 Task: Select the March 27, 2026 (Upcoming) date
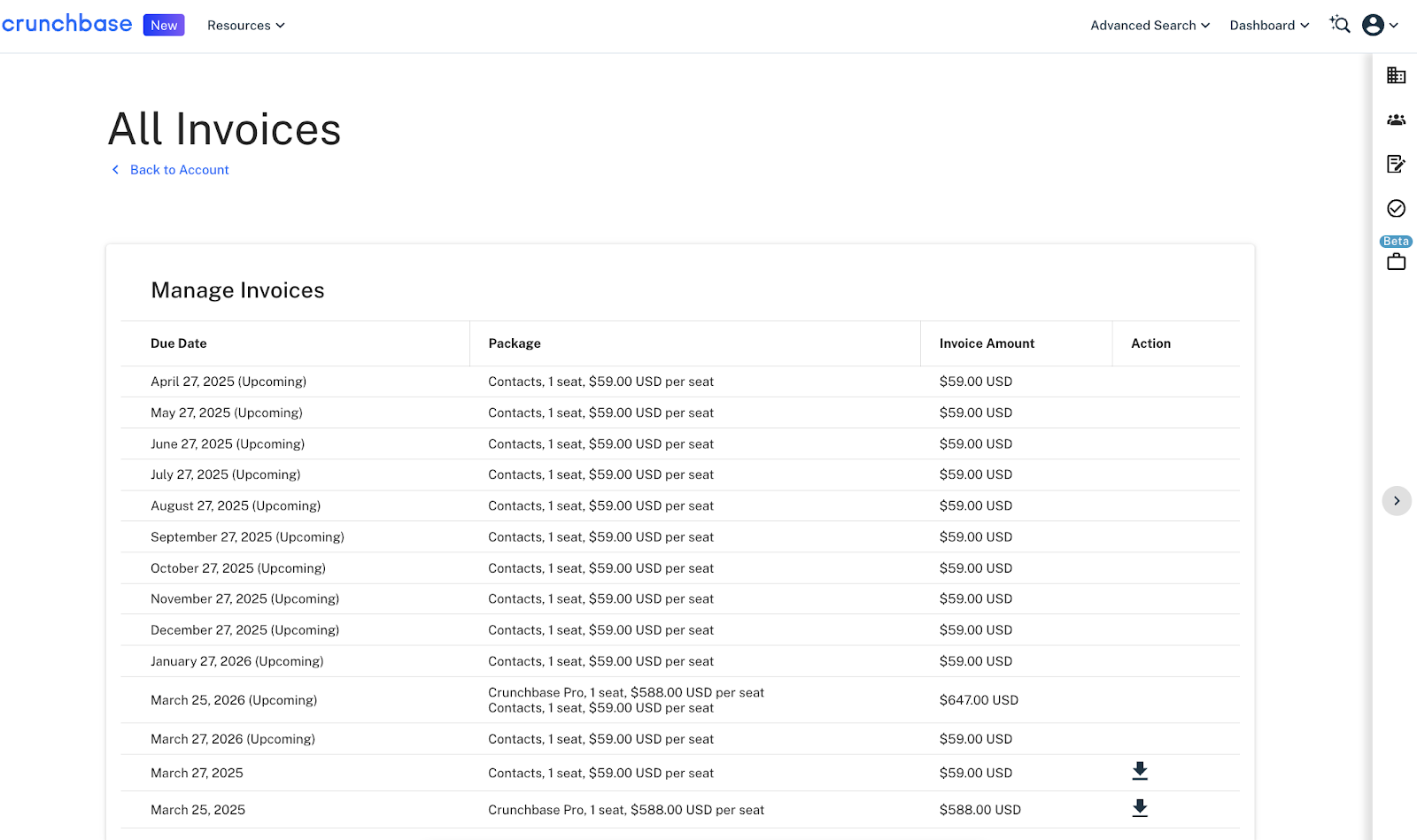(233, 739)
